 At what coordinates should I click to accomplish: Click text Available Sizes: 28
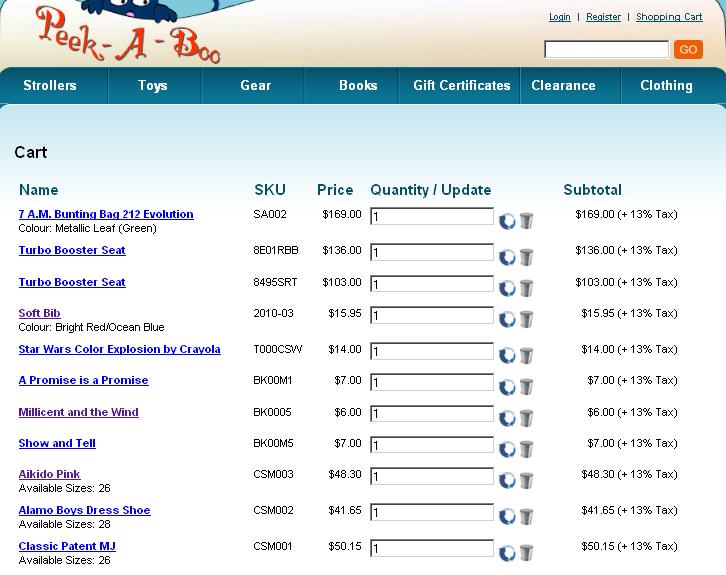tap(64, 524)
